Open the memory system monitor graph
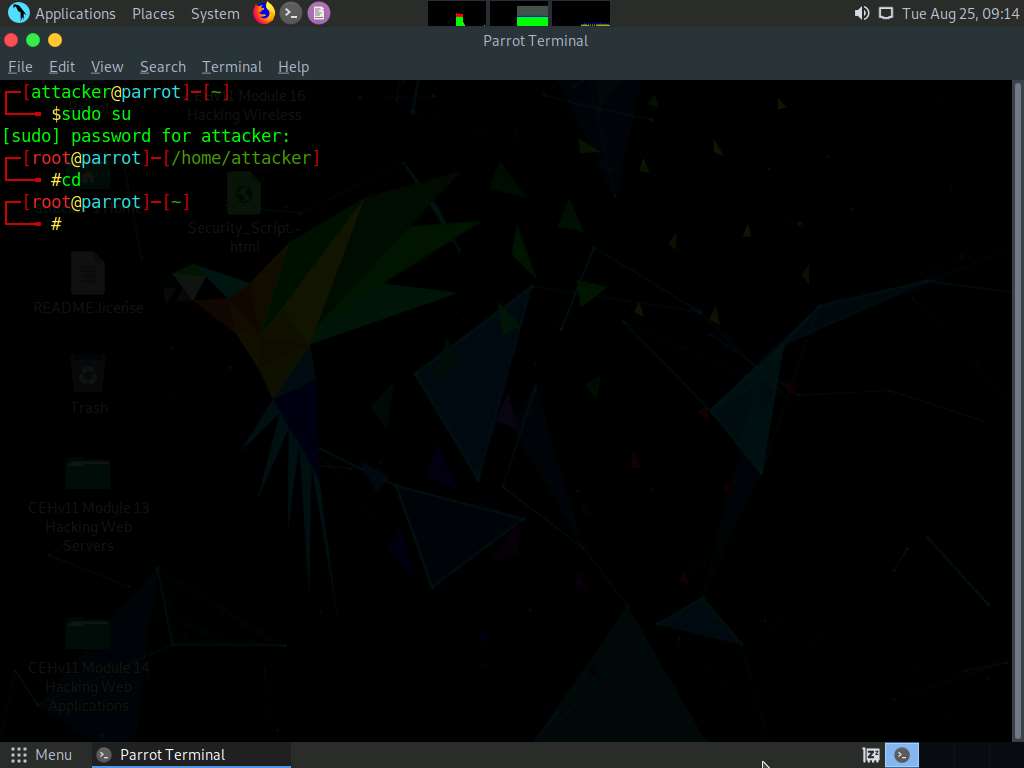 [519, 14]
